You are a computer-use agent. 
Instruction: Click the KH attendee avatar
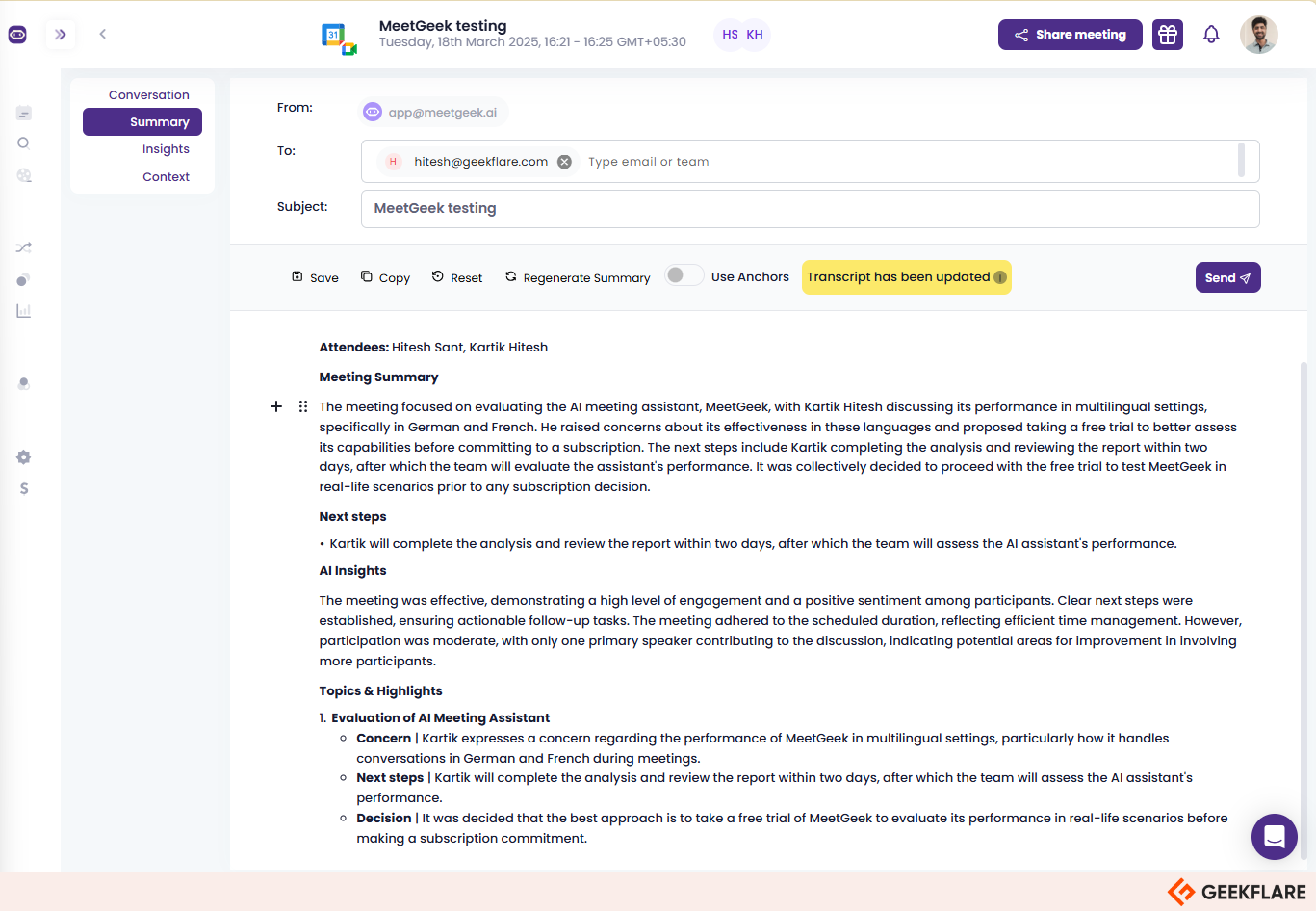click(755, 35)
